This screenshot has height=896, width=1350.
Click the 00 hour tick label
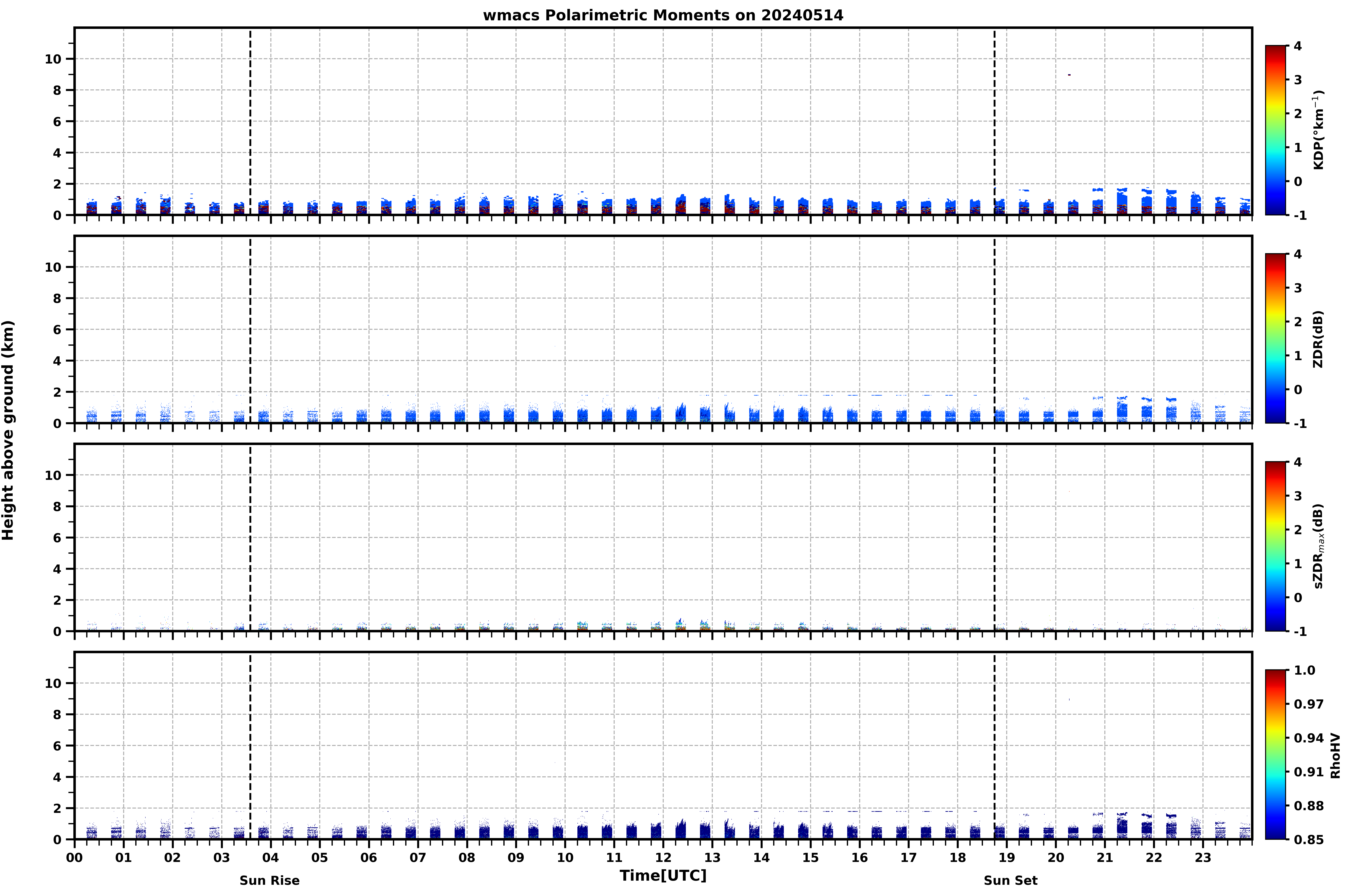point(74,858)
